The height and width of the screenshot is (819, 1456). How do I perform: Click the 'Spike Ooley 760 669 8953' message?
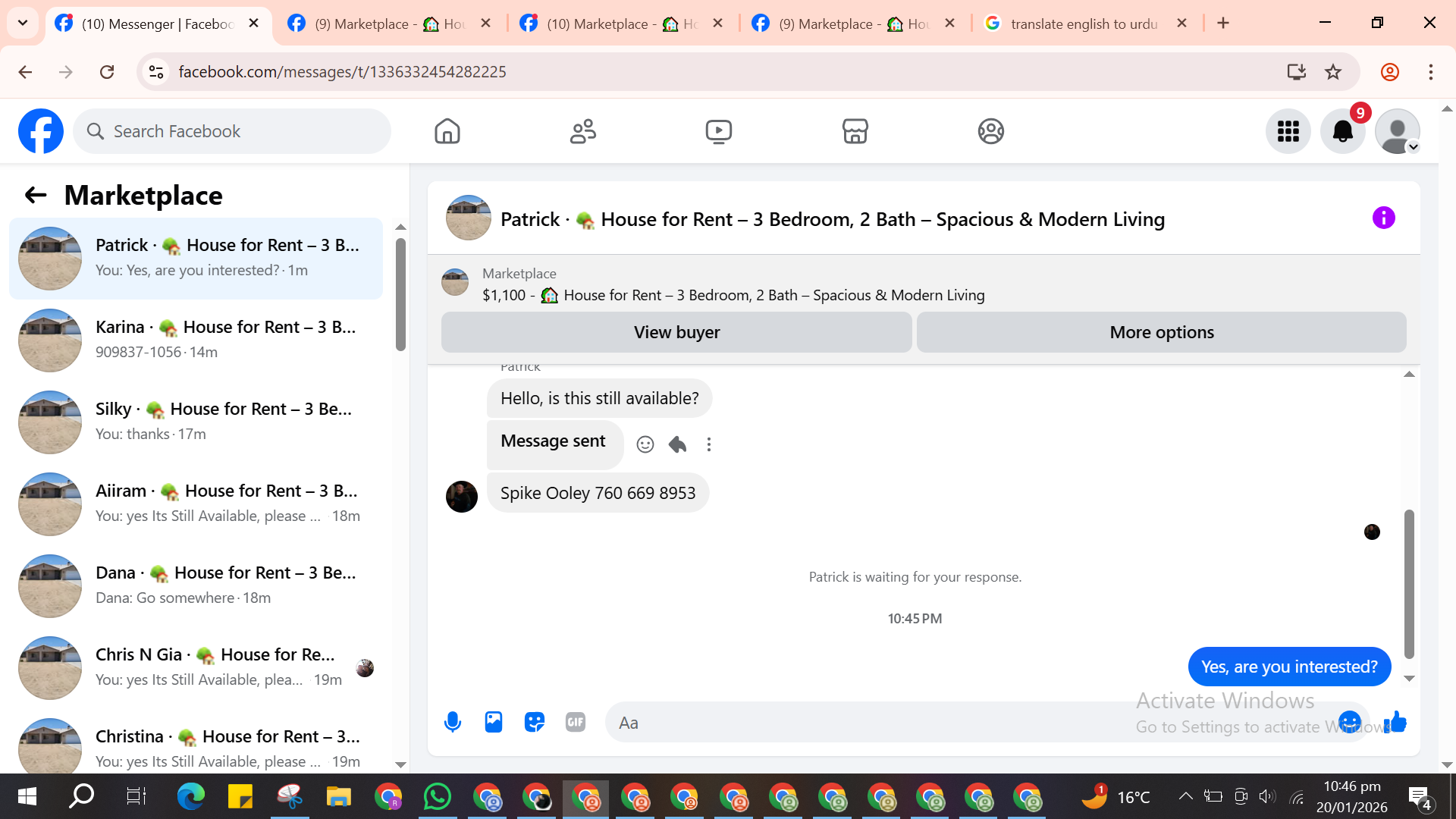click(x=598, y=493)
